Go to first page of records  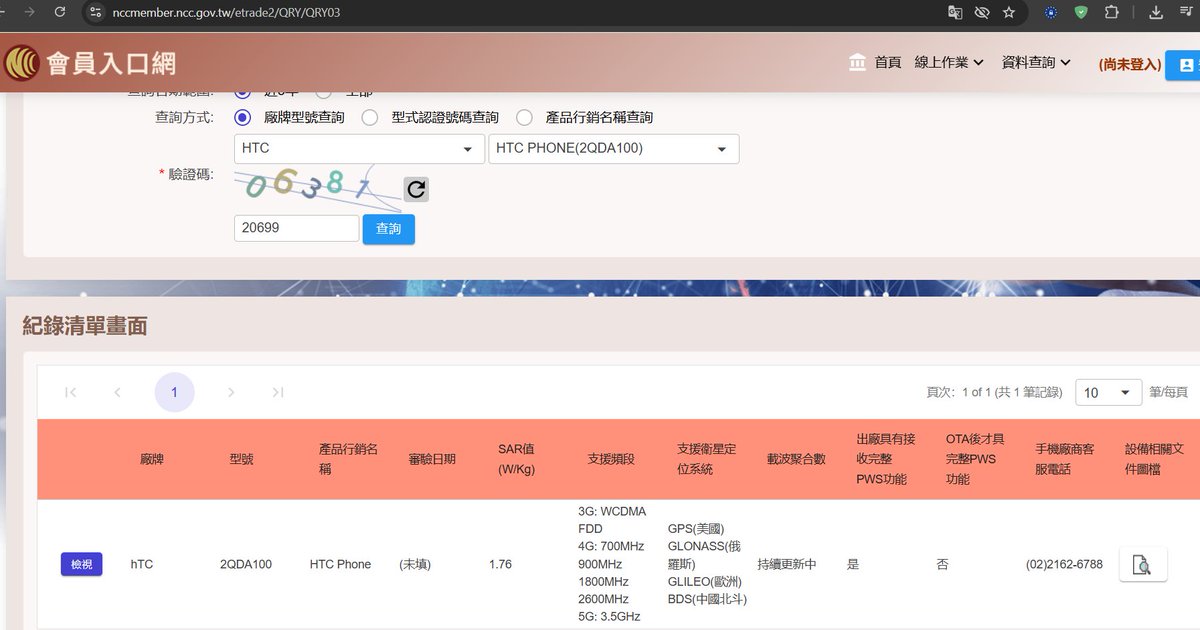[x=70, y=392]
